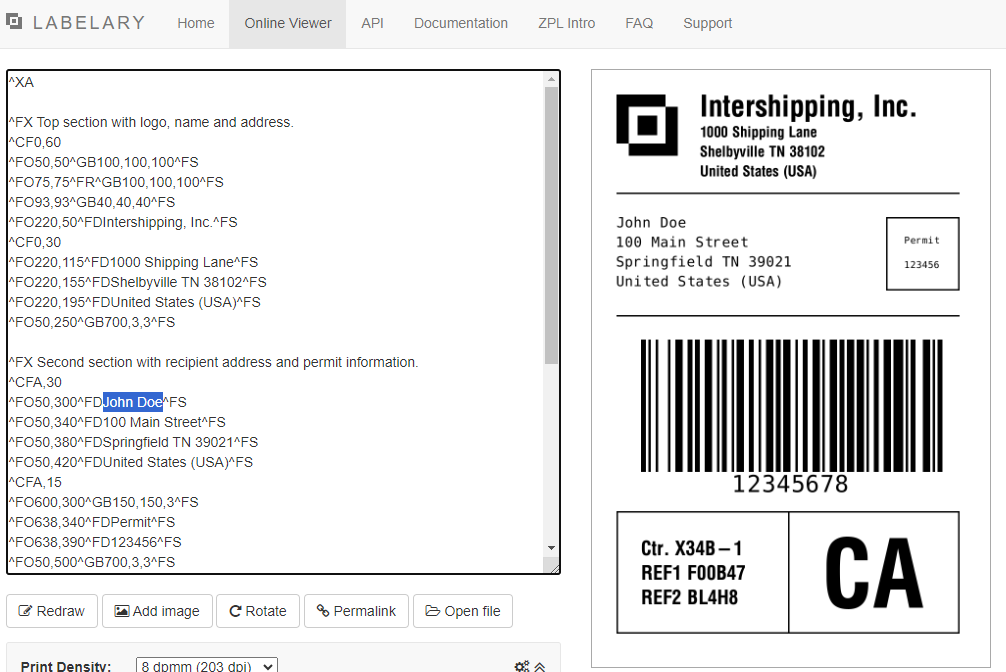Open the Print Density dropdown

pos(207,666)
